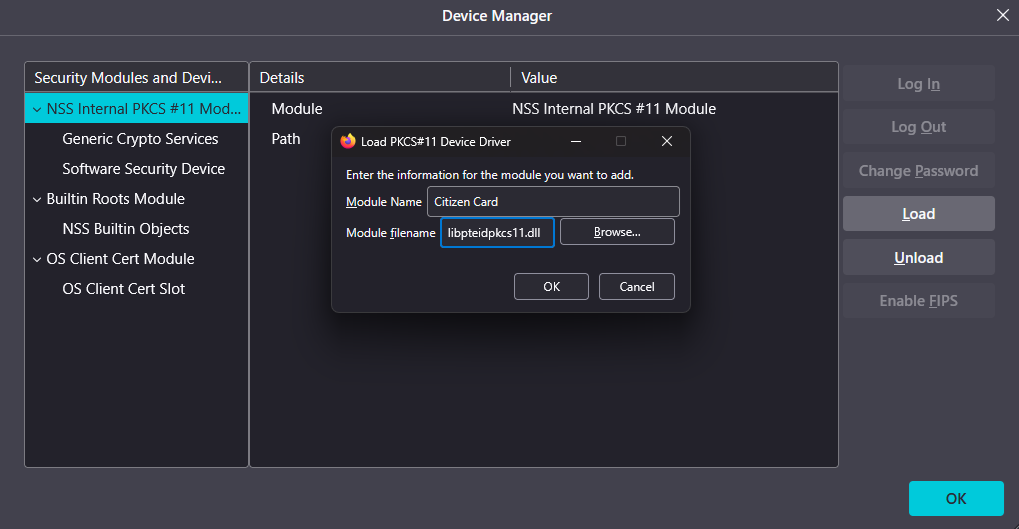Click the Module Name text field

(553, 202)
